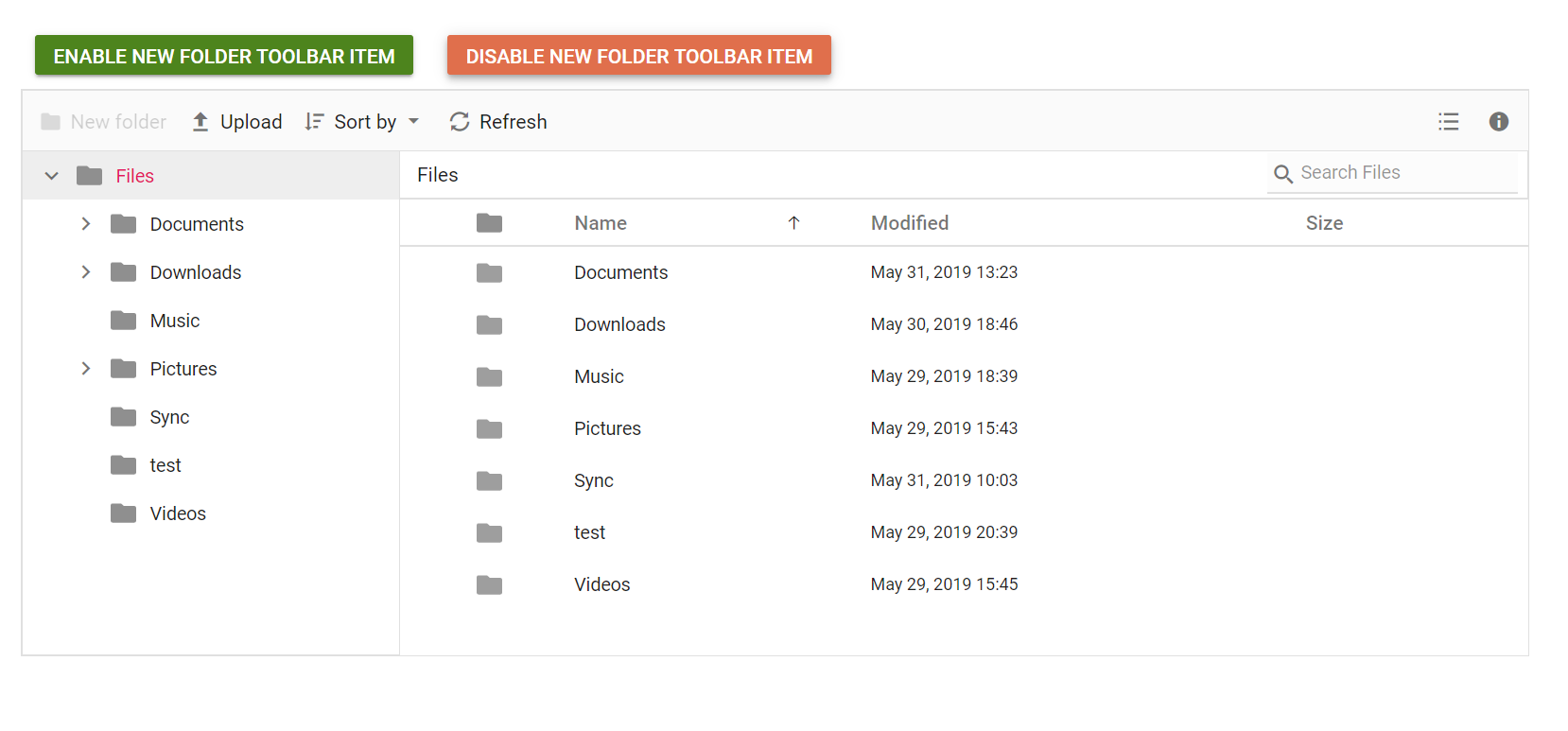Click the Music folder icon in the tree
This screenshot has width=1568, height=731.
coord(124,320)
